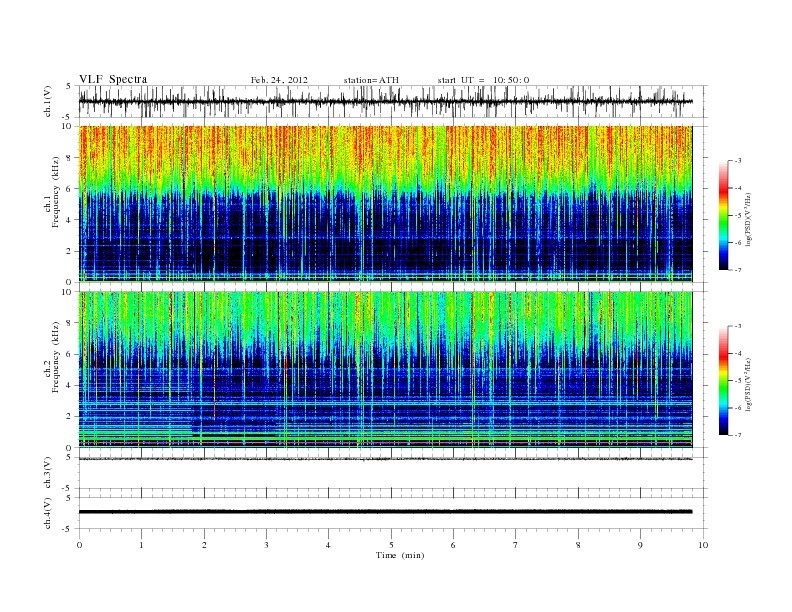Screen dimensions: 792x612
Task: Click the ch.2 spectrogram PSD color bar
Action: click(724, 381)
